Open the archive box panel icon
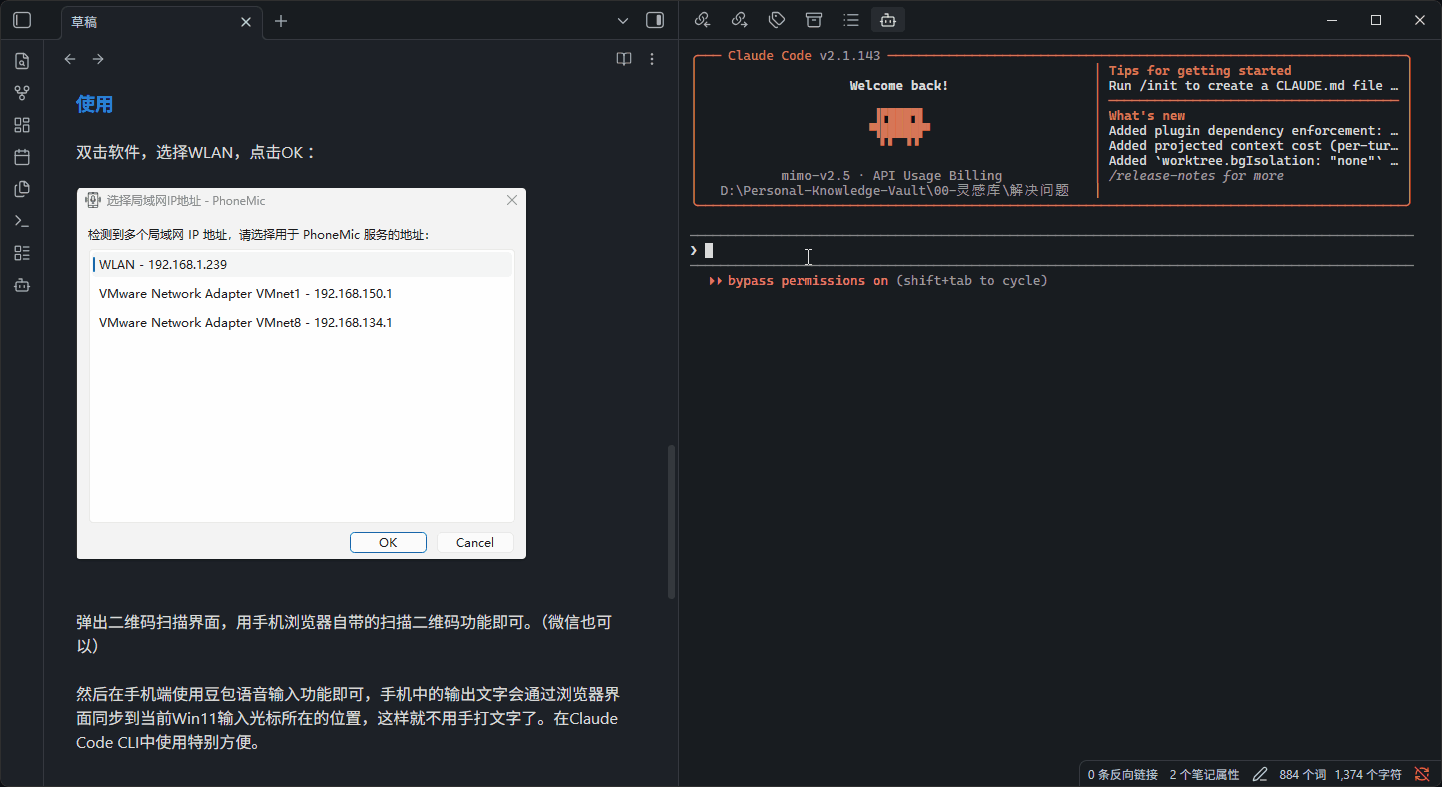Image resolution: width=1442 pixels, height=787 pixels. [814, 19]
